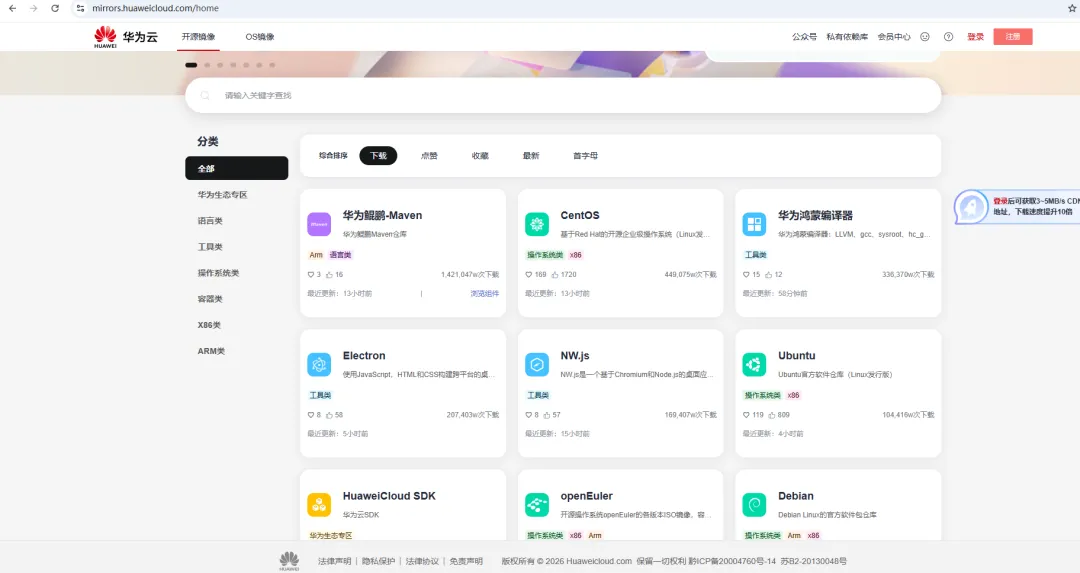Open the Debian swirl icon
1080x573 pixels.
pos(754,505)
